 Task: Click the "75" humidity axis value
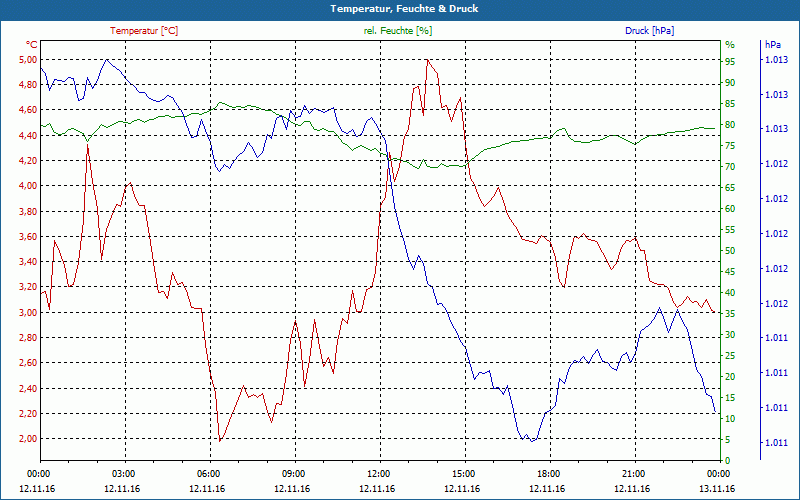coord(730,146)
